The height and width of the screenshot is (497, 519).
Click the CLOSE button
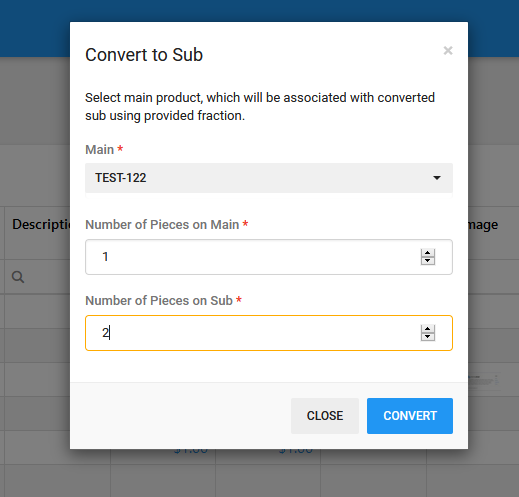[325, 416]
